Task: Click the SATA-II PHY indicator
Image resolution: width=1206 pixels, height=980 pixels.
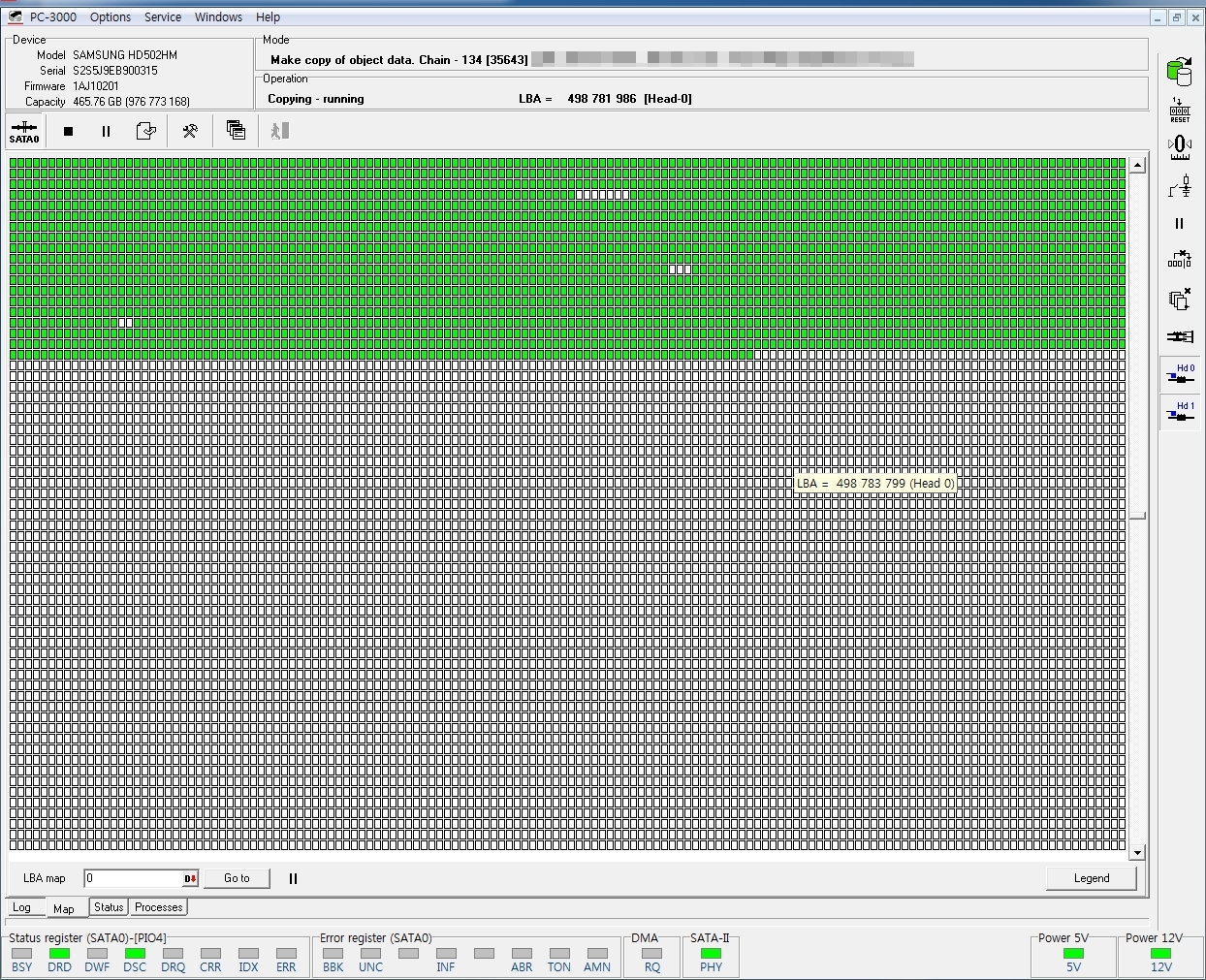Action: click(712, 954)
